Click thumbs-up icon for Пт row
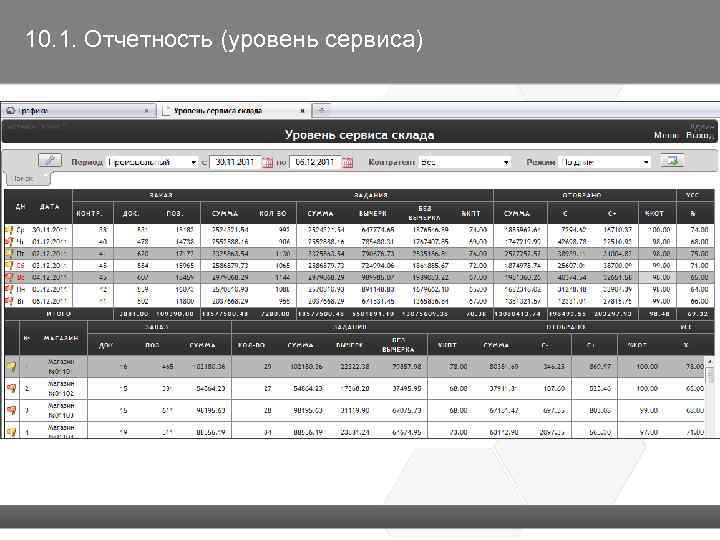 pyautogui.click(x=9, y=253)
